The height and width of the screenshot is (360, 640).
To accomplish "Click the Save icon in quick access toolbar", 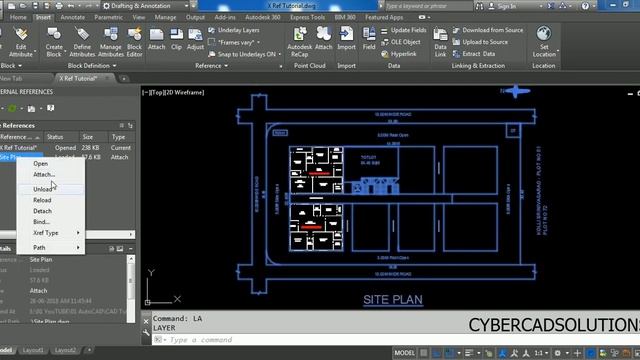I will [36, 6].
